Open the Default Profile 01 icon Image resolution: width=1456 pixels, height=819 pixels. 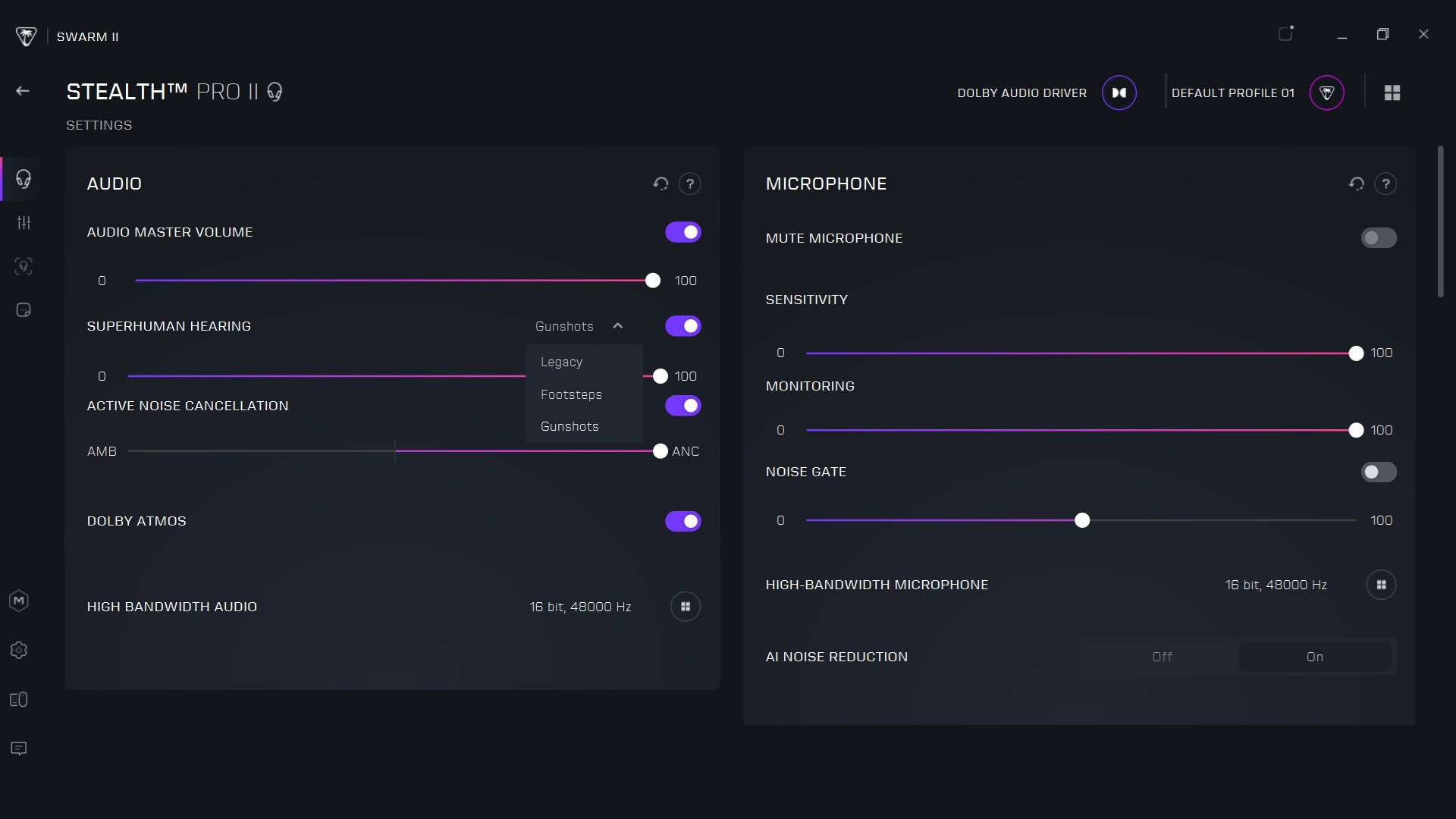1326,93
